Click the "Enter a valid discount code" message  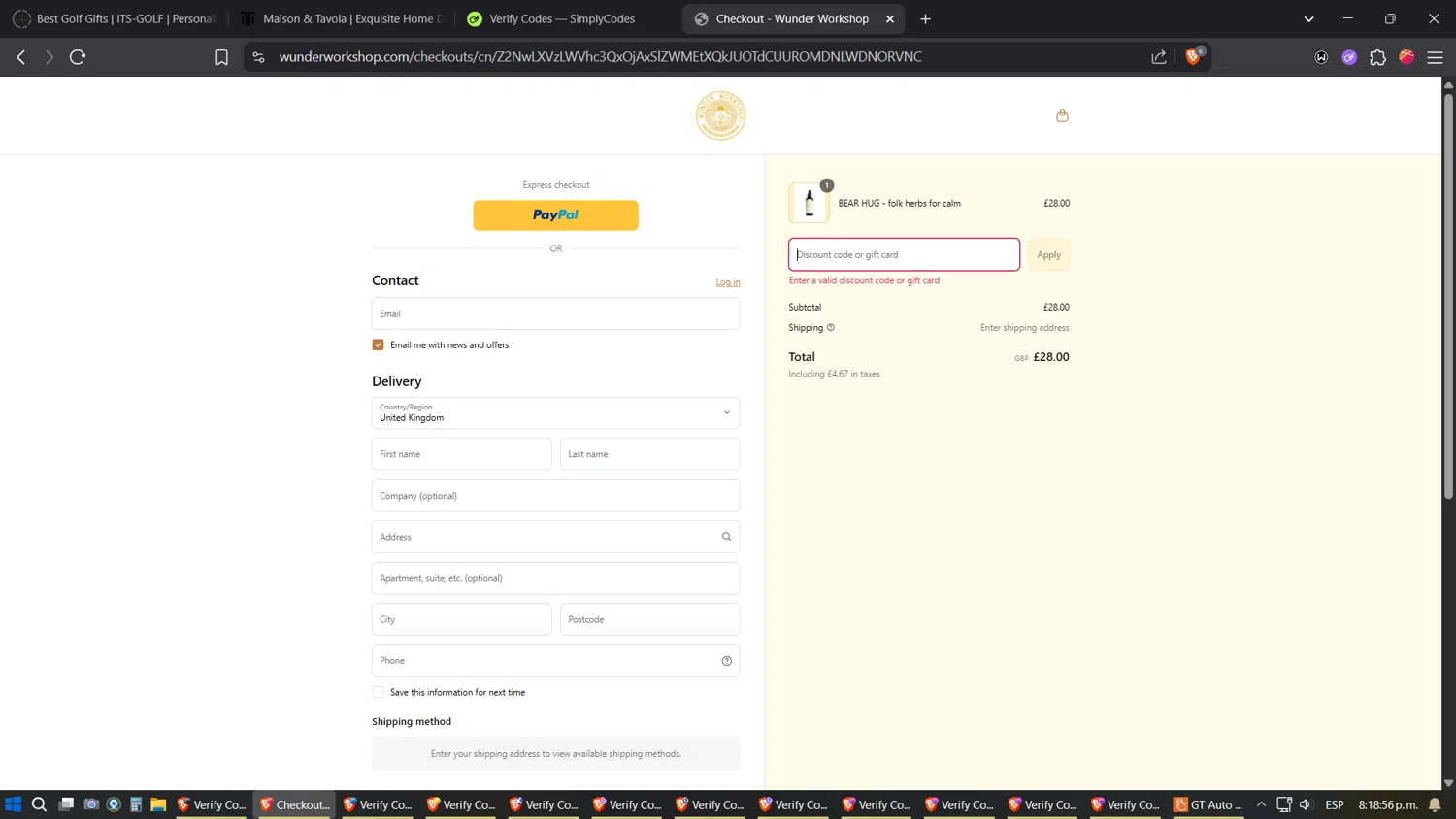click(864, 280)
